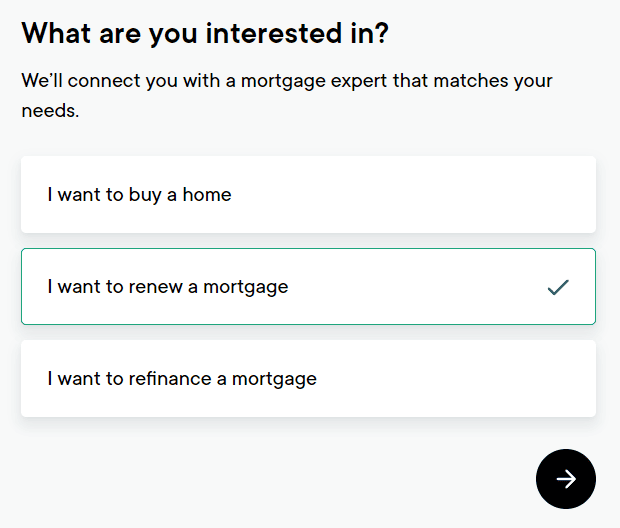Screen dimensions: 620x528
Task: Proceed to the next step with the arrow
Action: pyautogui.click(x=565, y=479)
